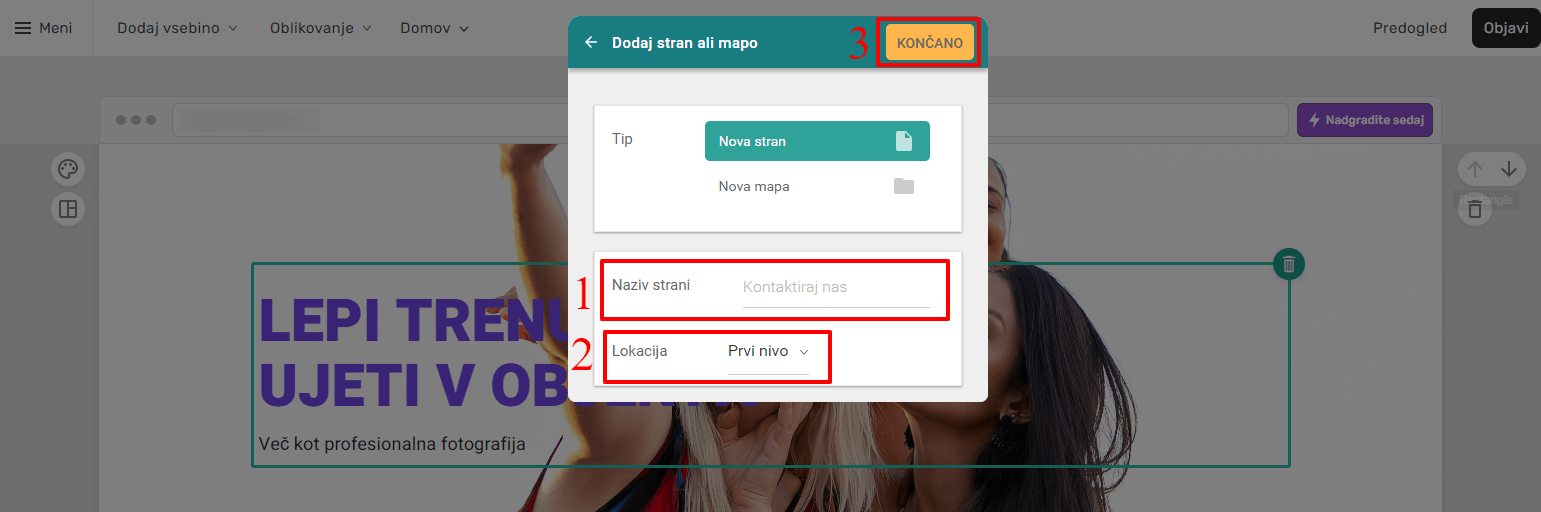The height and width of the screenshot is (512, 1541).
Task: Delete the text block with green trash icon
Action: [1289, 264]
